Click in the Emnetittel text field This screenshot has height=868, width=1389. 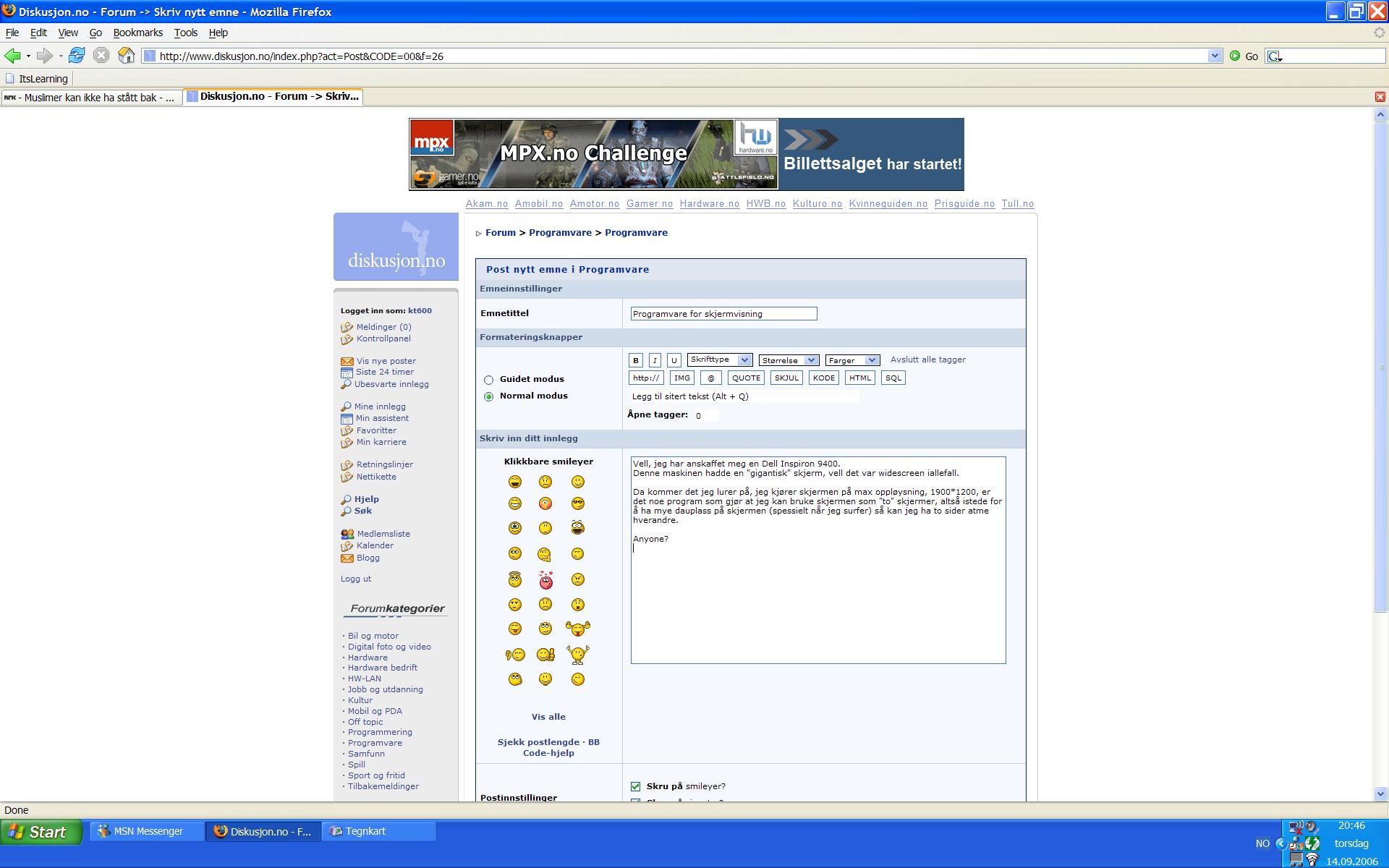click(723, 314)
